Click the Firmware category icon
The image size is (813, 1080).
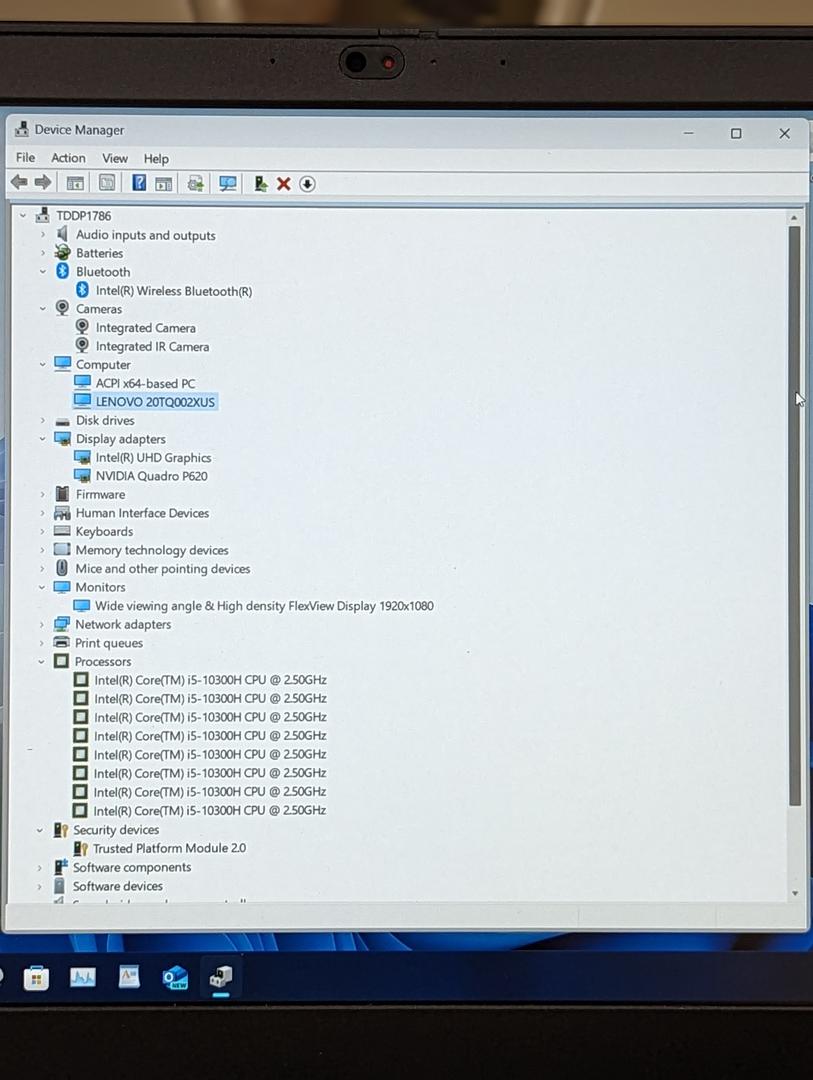point(62,494)
